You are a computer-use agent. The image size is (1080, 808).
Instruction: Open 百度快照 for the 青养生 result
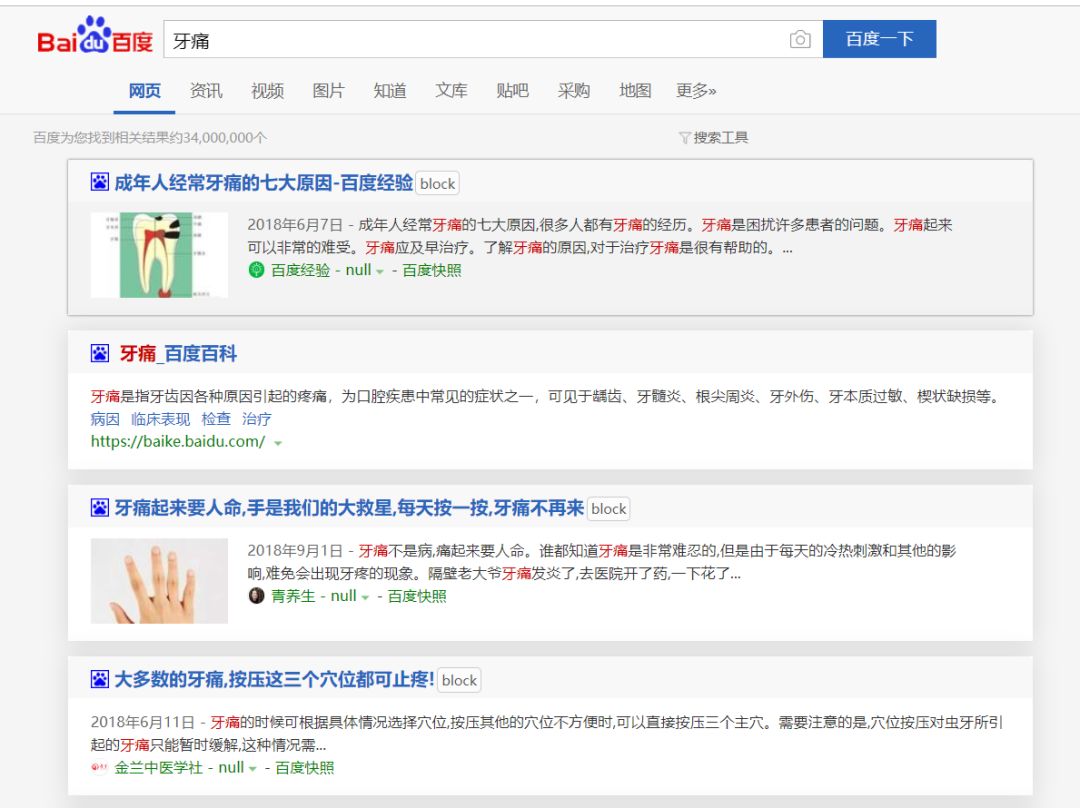tap(417, 596)
